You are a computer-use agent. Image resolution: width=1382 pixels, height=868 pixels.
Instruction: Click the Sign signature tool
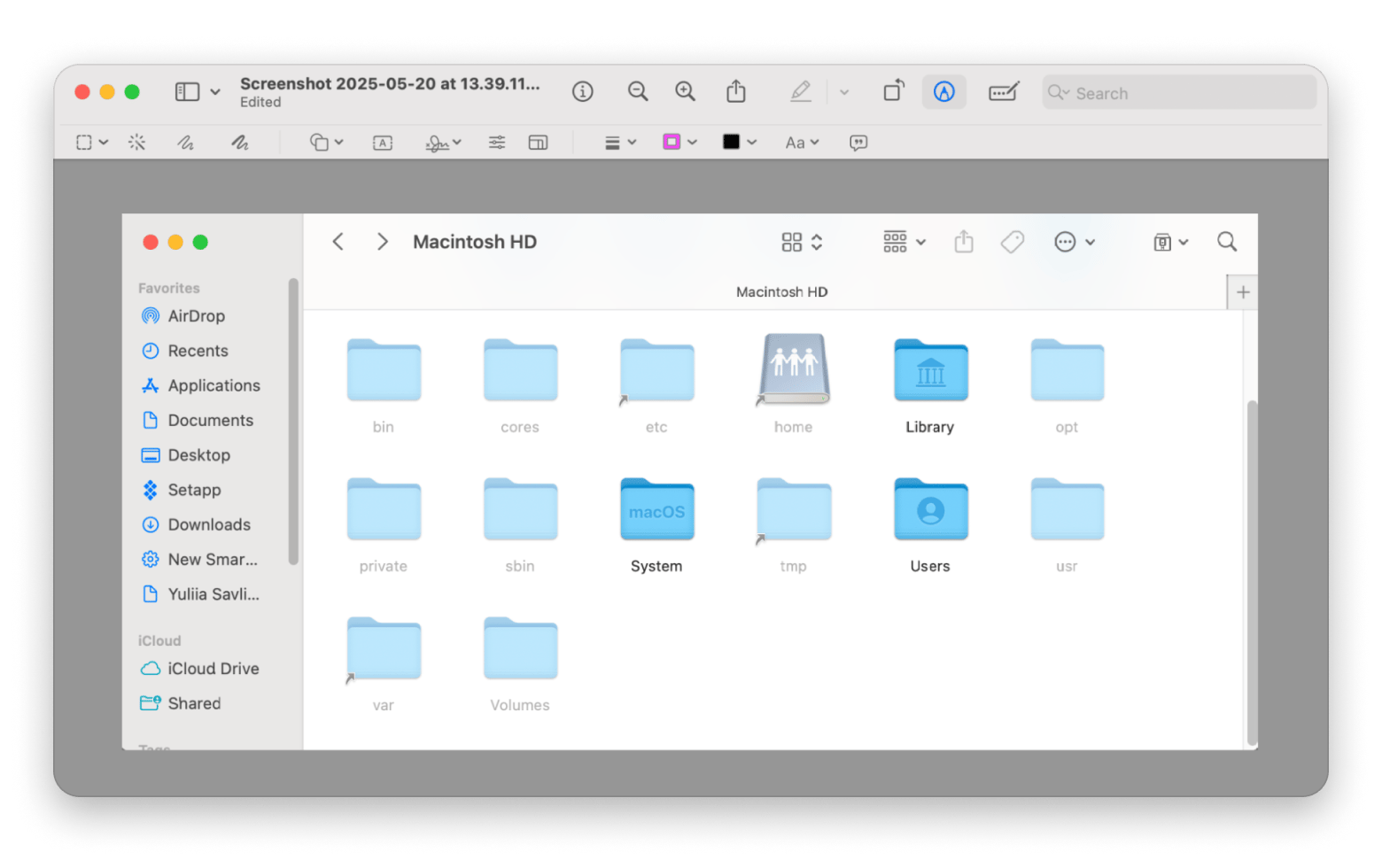(443, 143)
